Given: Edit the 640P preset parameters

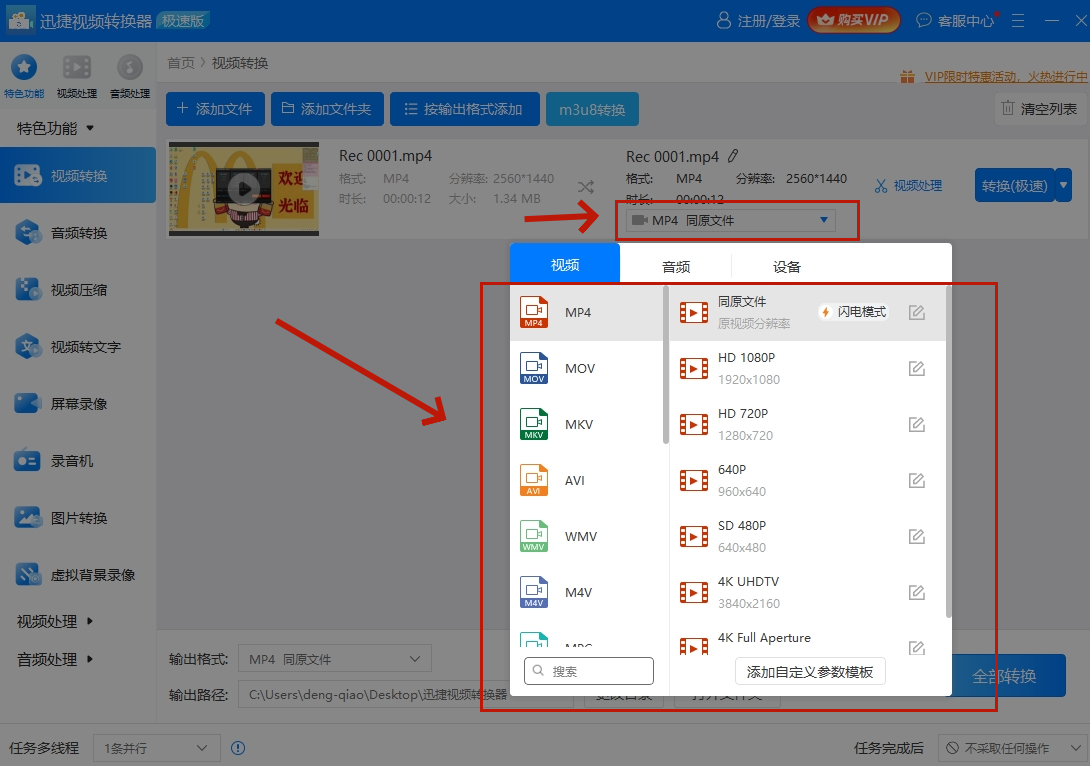Looking at the screenshot, I should tap(917, 480).
